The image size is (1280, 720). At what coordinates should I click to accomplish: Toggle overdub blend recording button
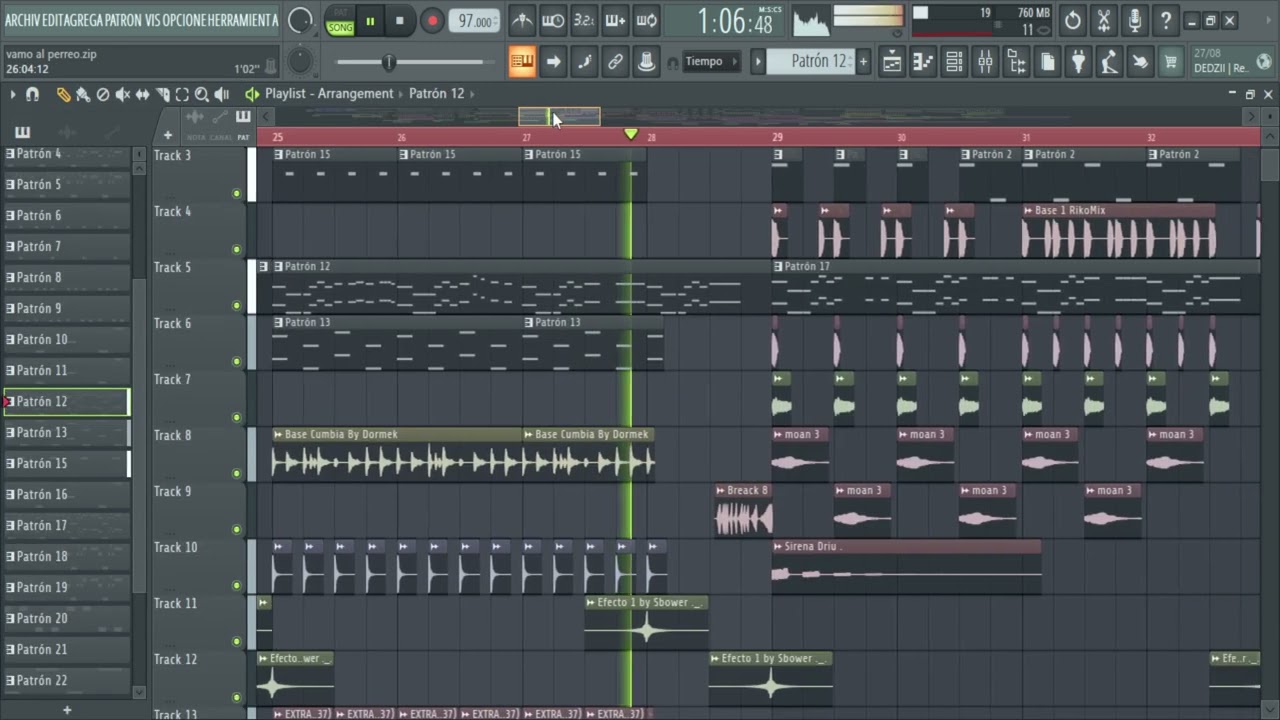point(615,20)
